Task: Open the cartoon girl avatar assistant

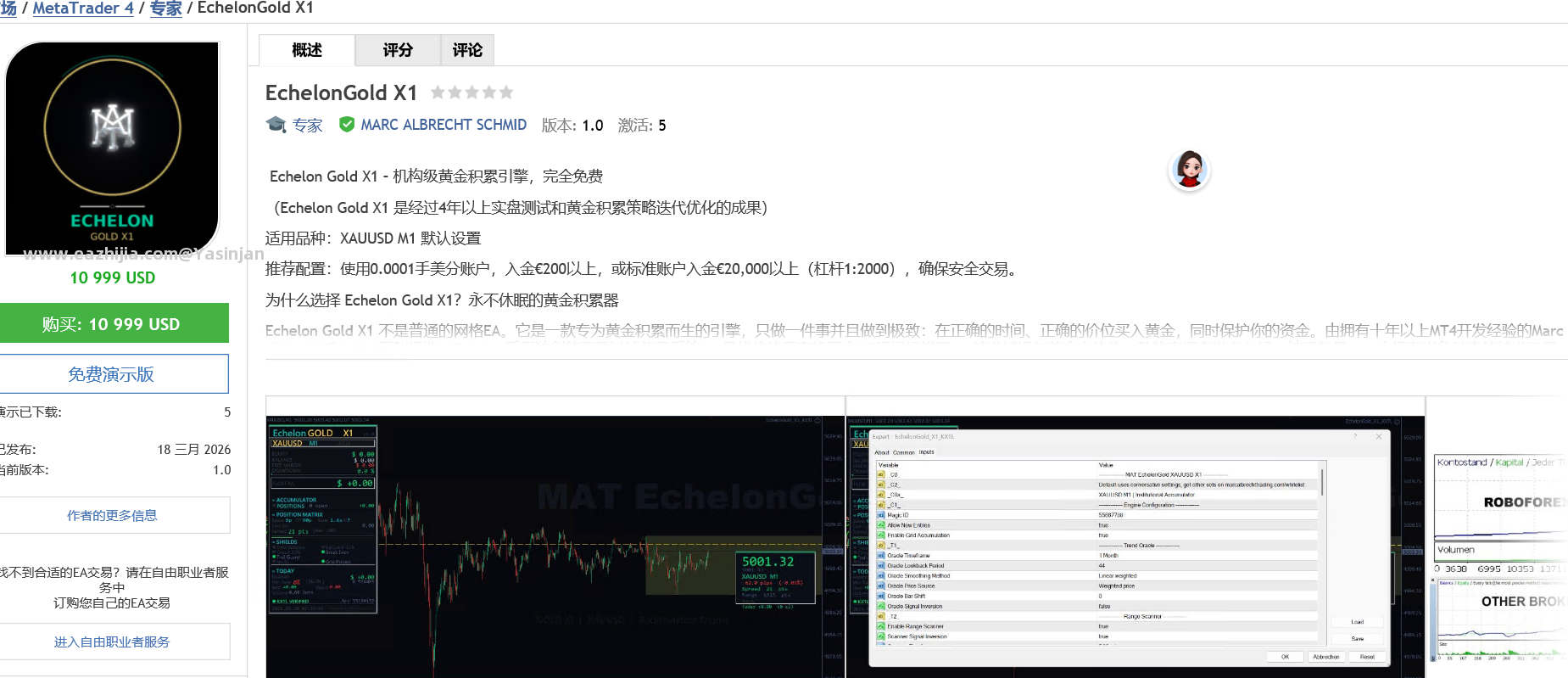Action: (x=1189, y=170)
